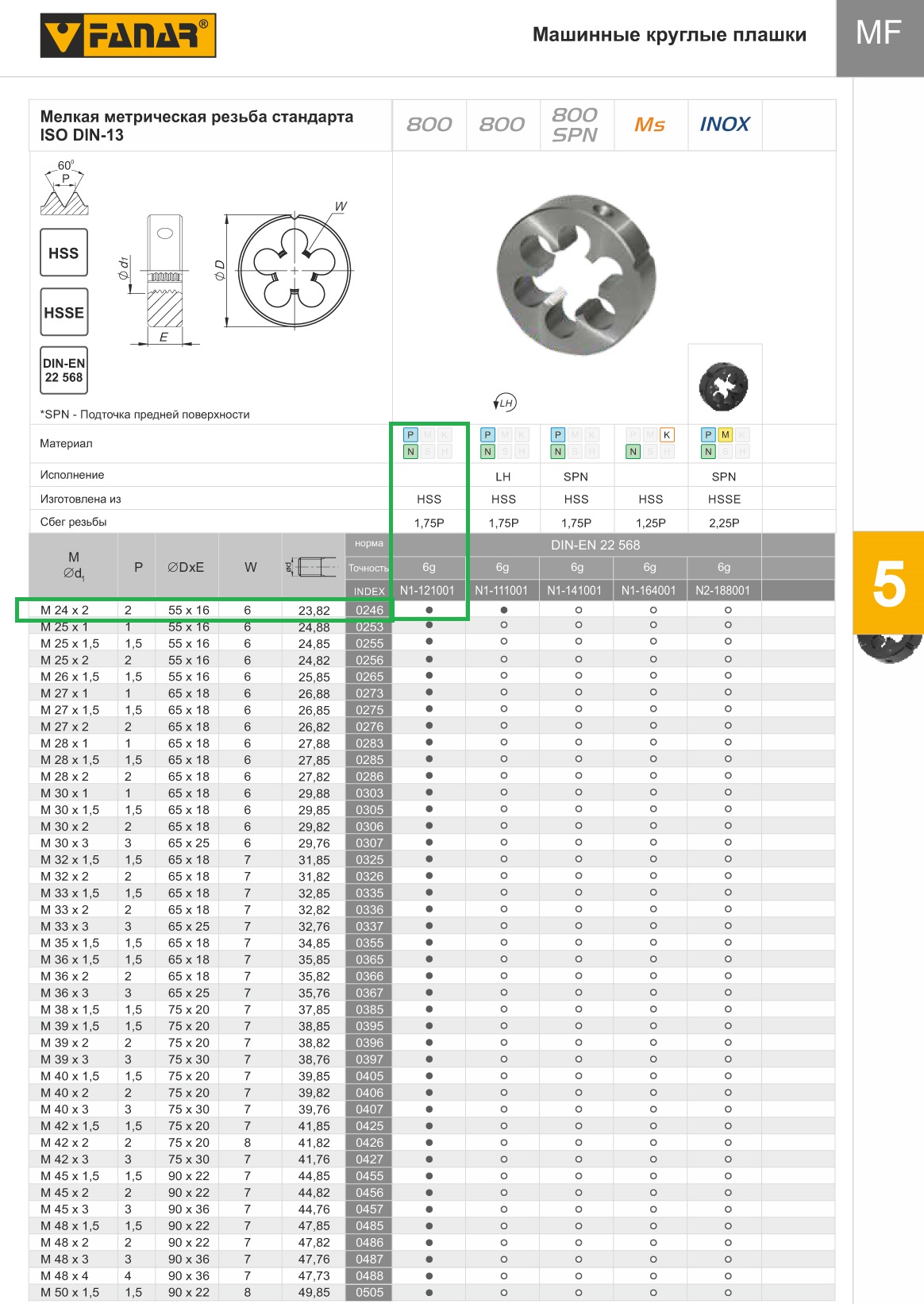The height and width of the screenshot is (1304, 924).
Task: Click the HSSE badge icon
Action: (64, 312)
